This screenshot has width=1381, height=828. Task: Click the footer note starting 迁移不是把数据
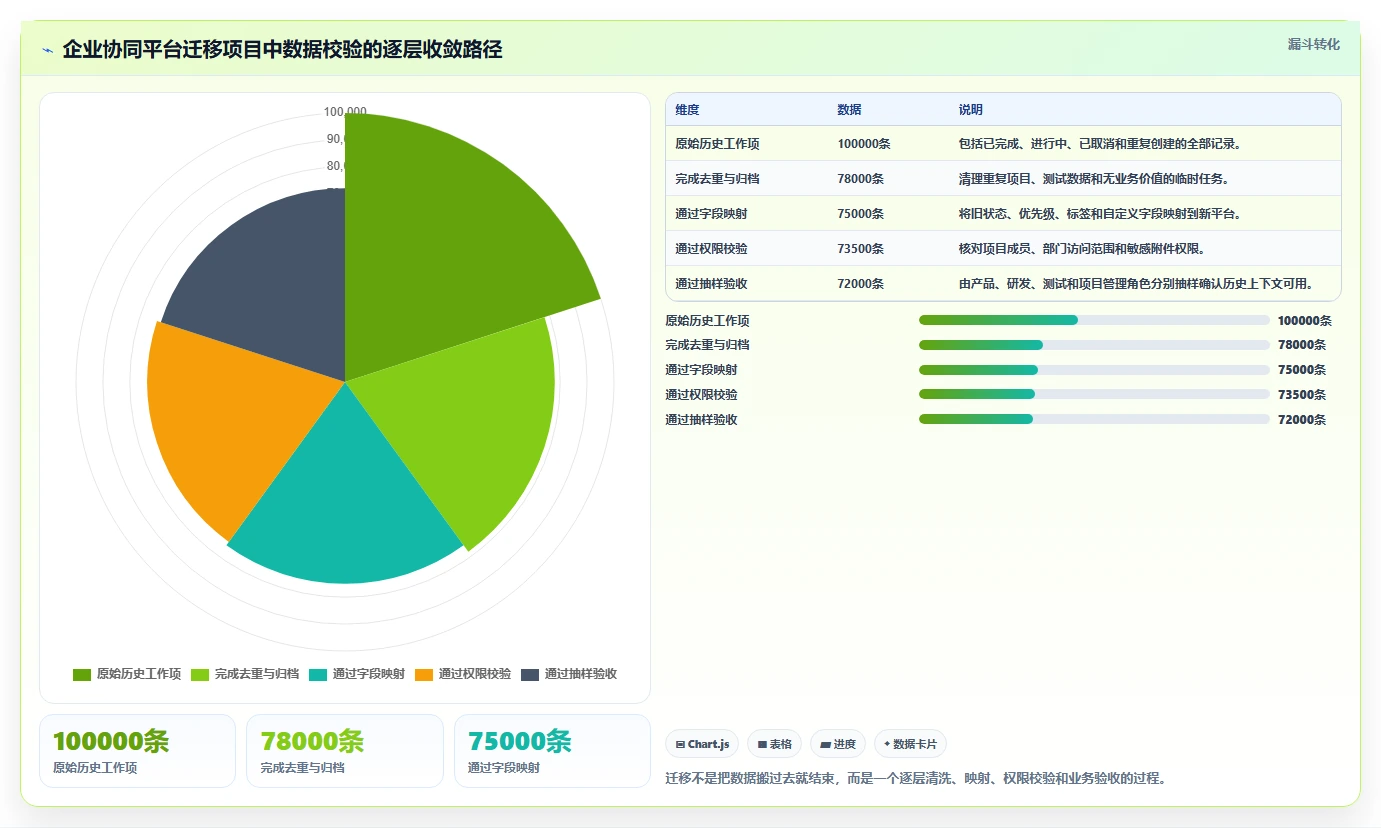[916, 778]
